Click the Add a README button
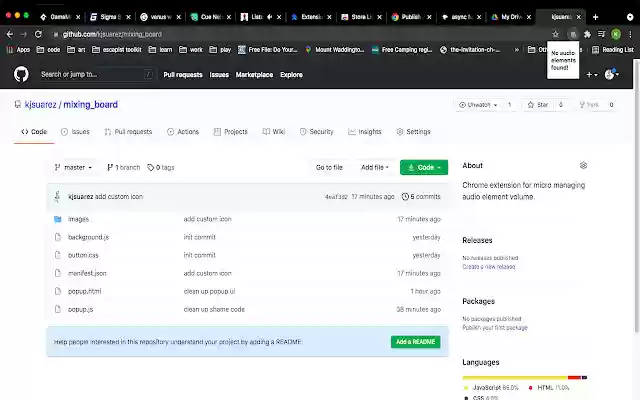Image resolution: width=640 pixels, height=400 pixels. tap(414, 342)
